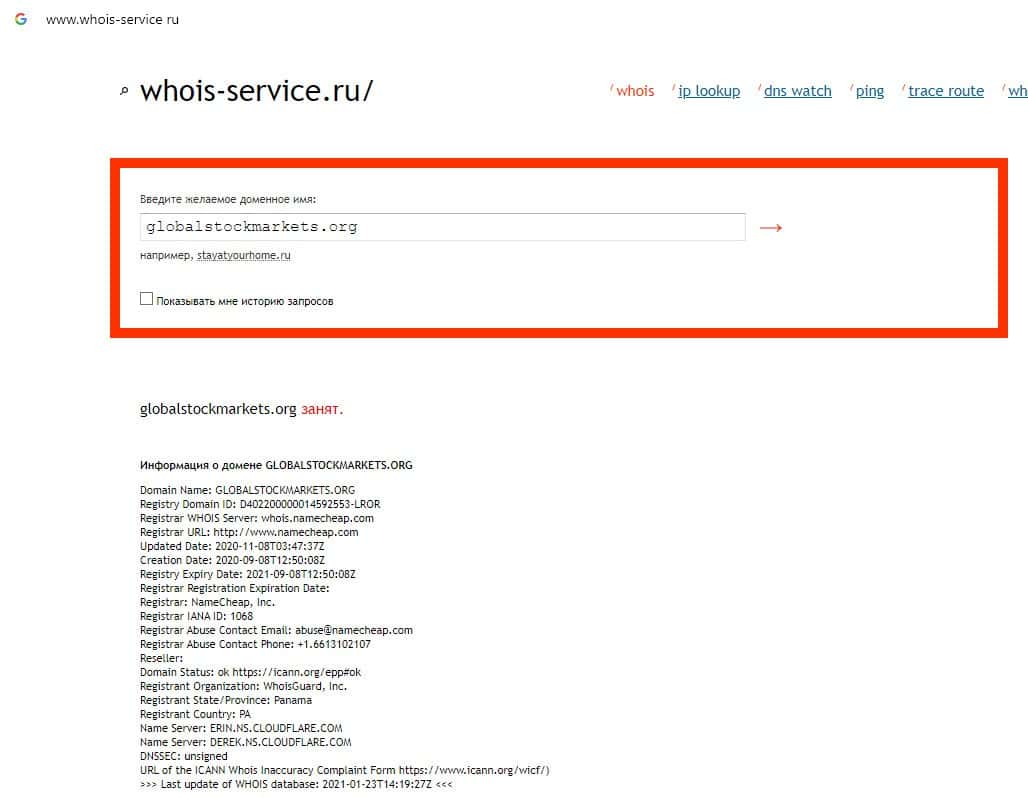
Task: Click the Reseller: line
Action: click(161, 658)
